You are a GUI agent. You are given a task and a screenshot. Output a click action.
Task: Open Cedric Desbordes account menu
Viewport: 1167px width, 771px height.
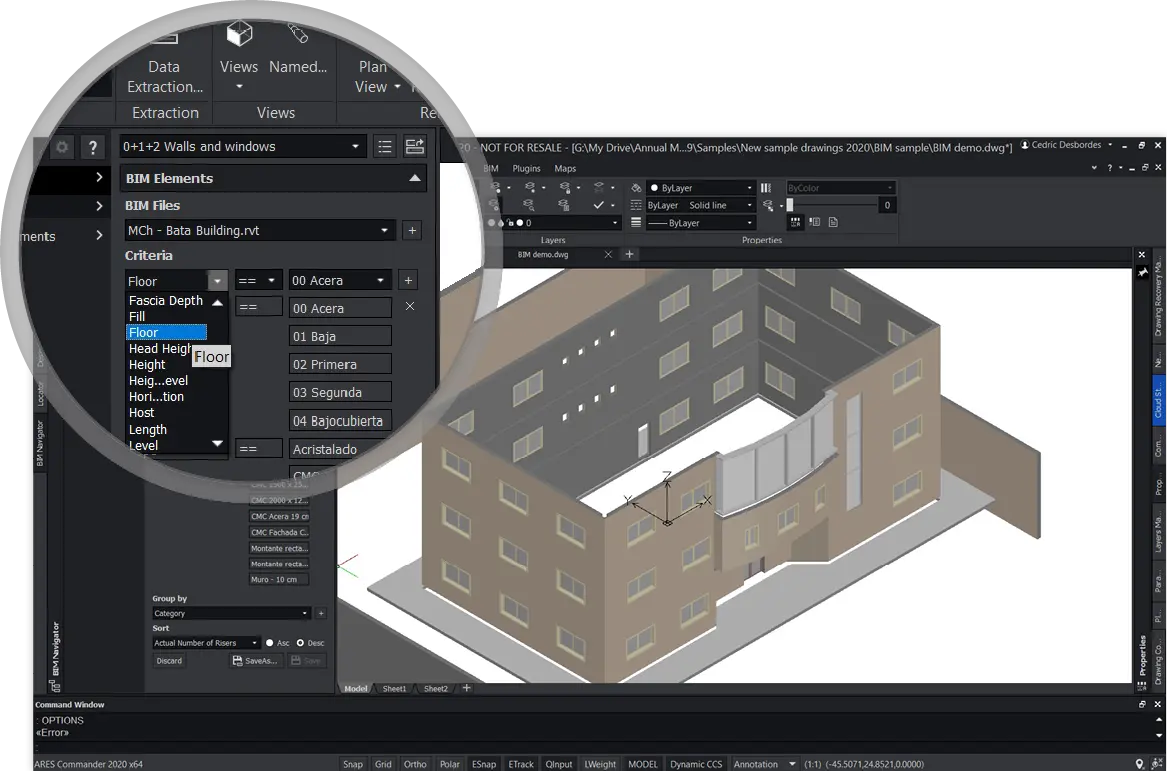pos(1067,145)
